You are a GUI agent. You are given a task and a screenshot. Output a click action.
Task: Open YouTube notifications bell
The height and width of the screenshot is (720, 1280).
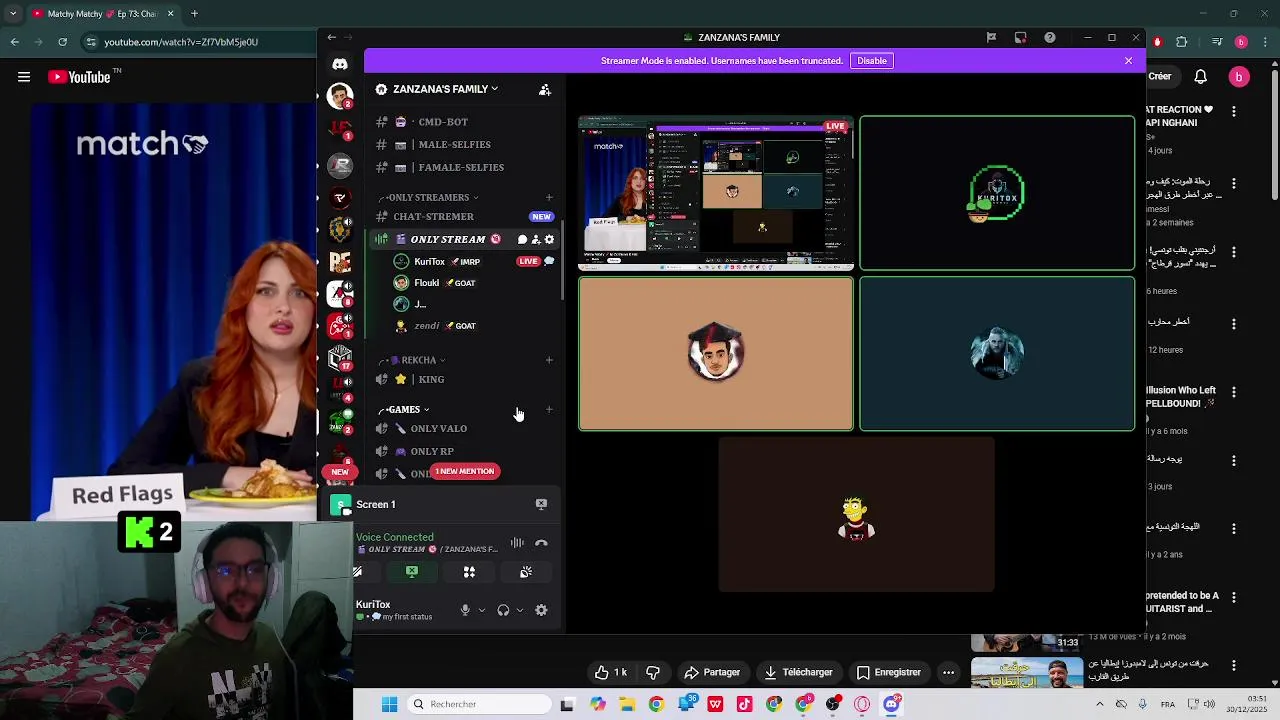1201,77
